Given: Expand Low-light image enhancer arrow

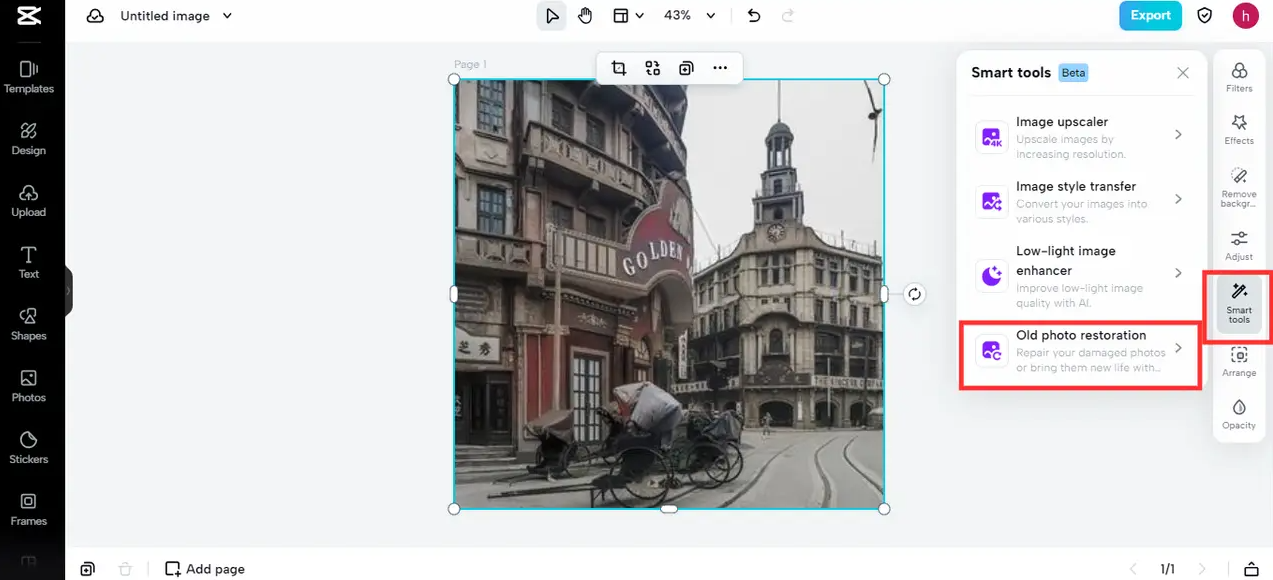Looking at the screenshot, I should [1178, 273].
